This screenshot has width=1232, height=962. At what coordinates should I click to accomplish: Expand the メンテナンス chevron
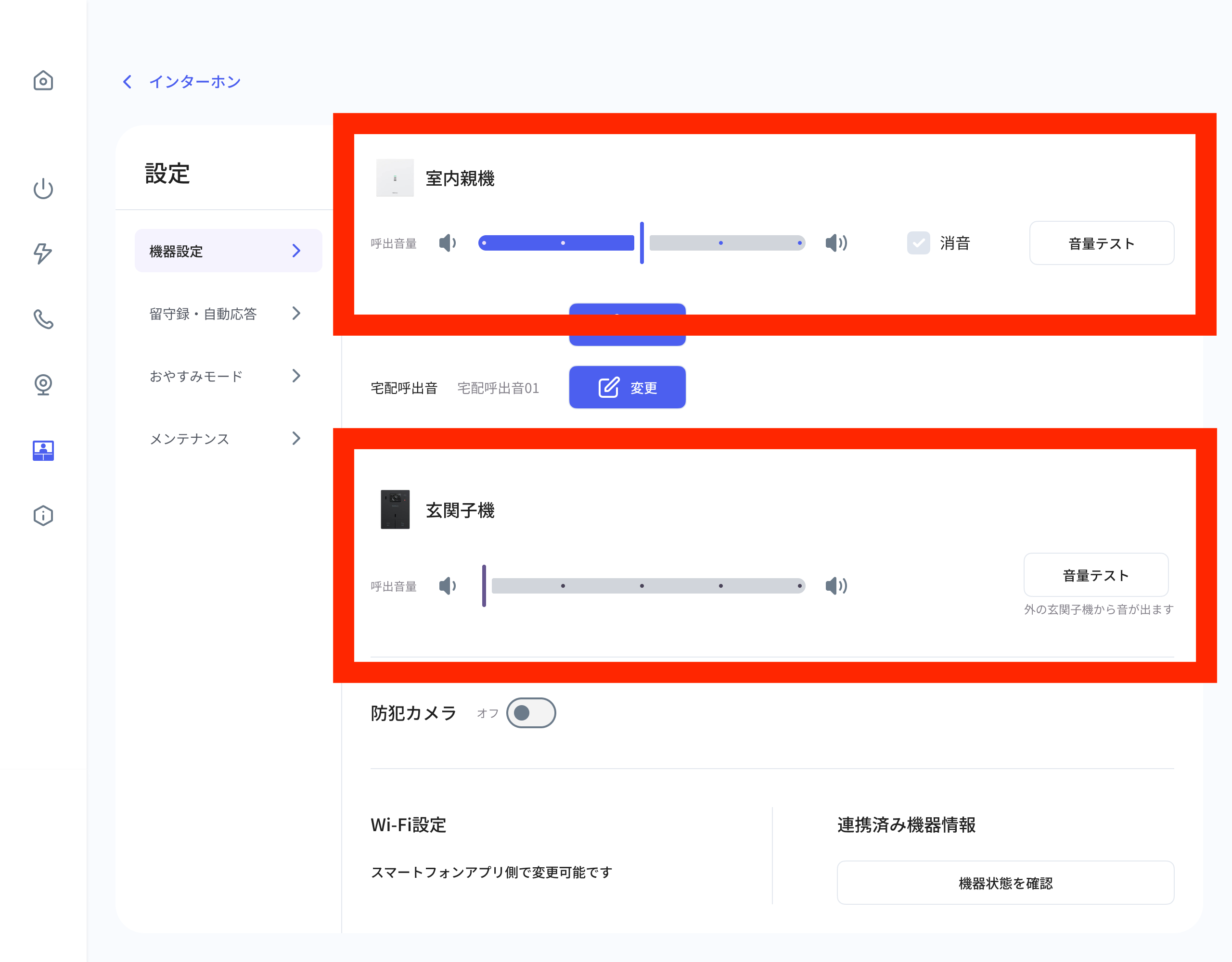coord(296,438)
